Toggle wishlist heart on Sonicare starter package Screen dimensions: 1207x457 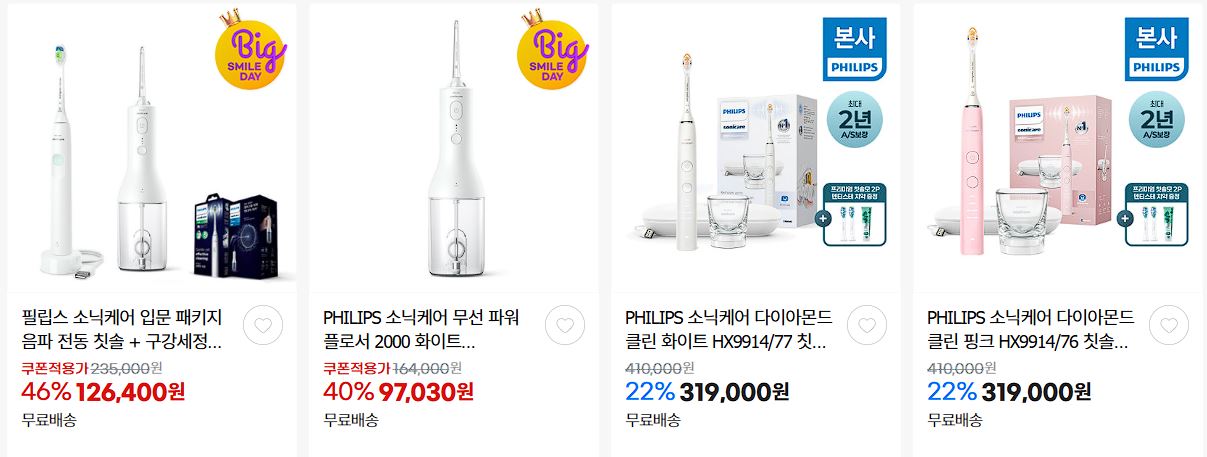click(x=263, y=325)
